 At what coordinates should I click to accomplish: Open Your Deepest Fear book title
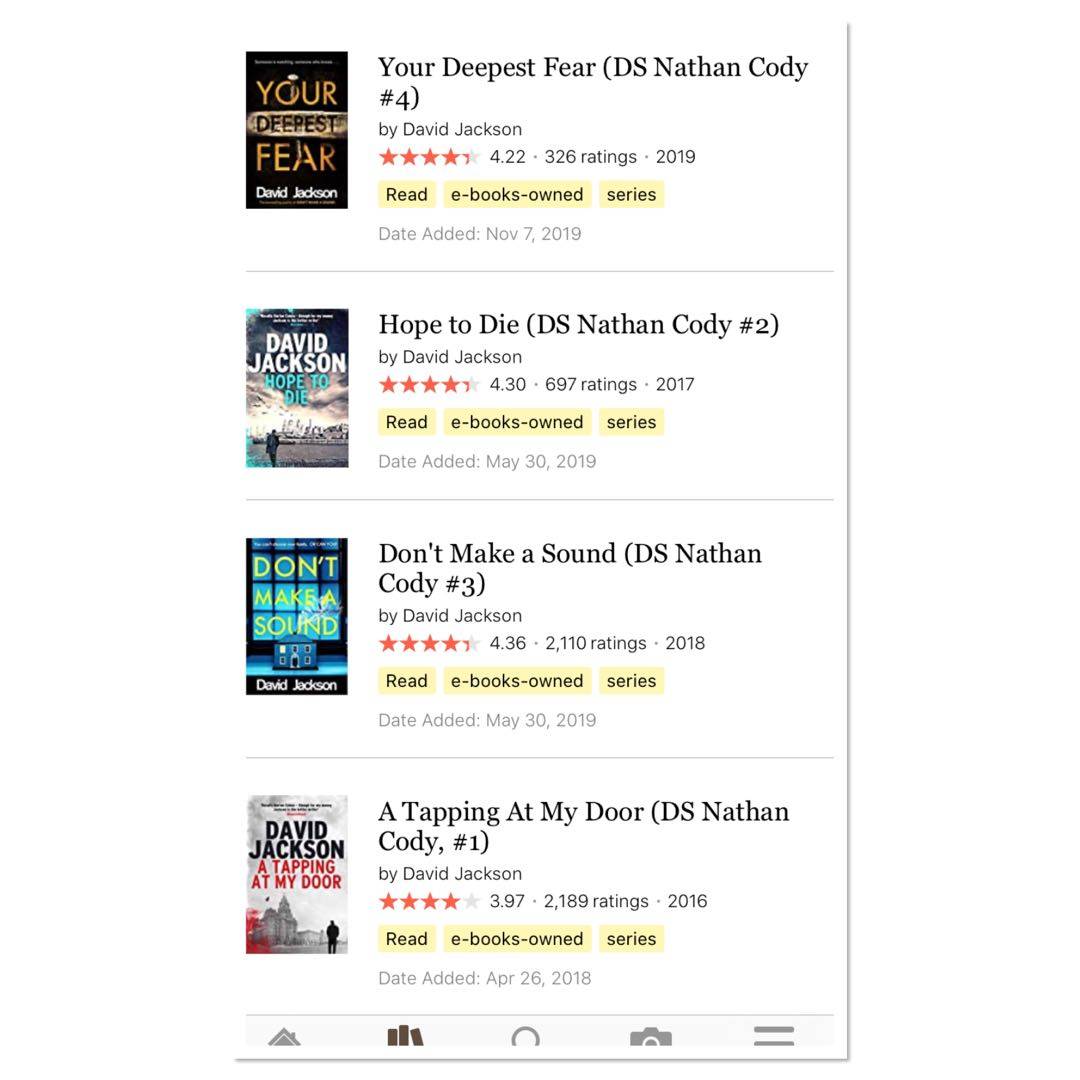tap(593, 82)
